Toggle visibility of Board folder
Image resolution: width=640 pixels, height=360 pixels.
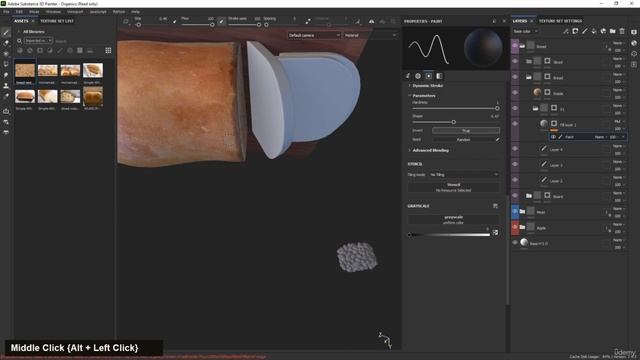point(515,196)
